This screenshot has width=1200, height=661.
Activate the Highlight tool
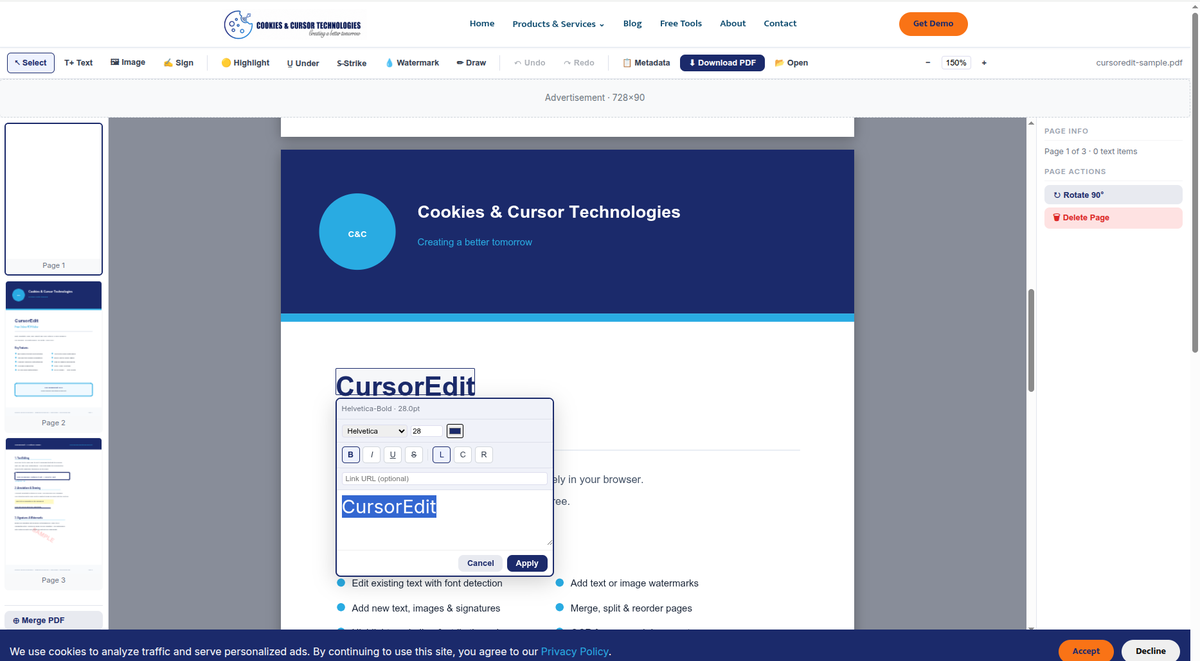(x=245, y=63)
